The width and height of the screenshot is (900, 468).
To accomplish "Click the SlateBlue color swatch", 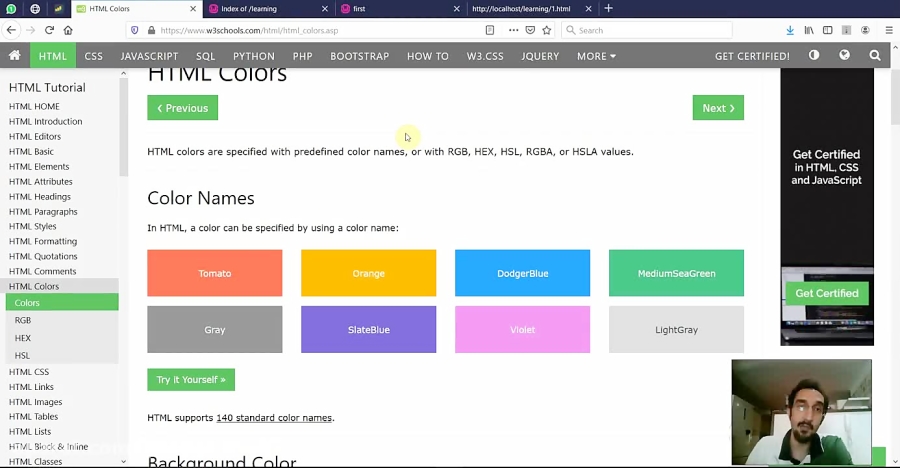I will pyautogui.click(x=368, y=330).
